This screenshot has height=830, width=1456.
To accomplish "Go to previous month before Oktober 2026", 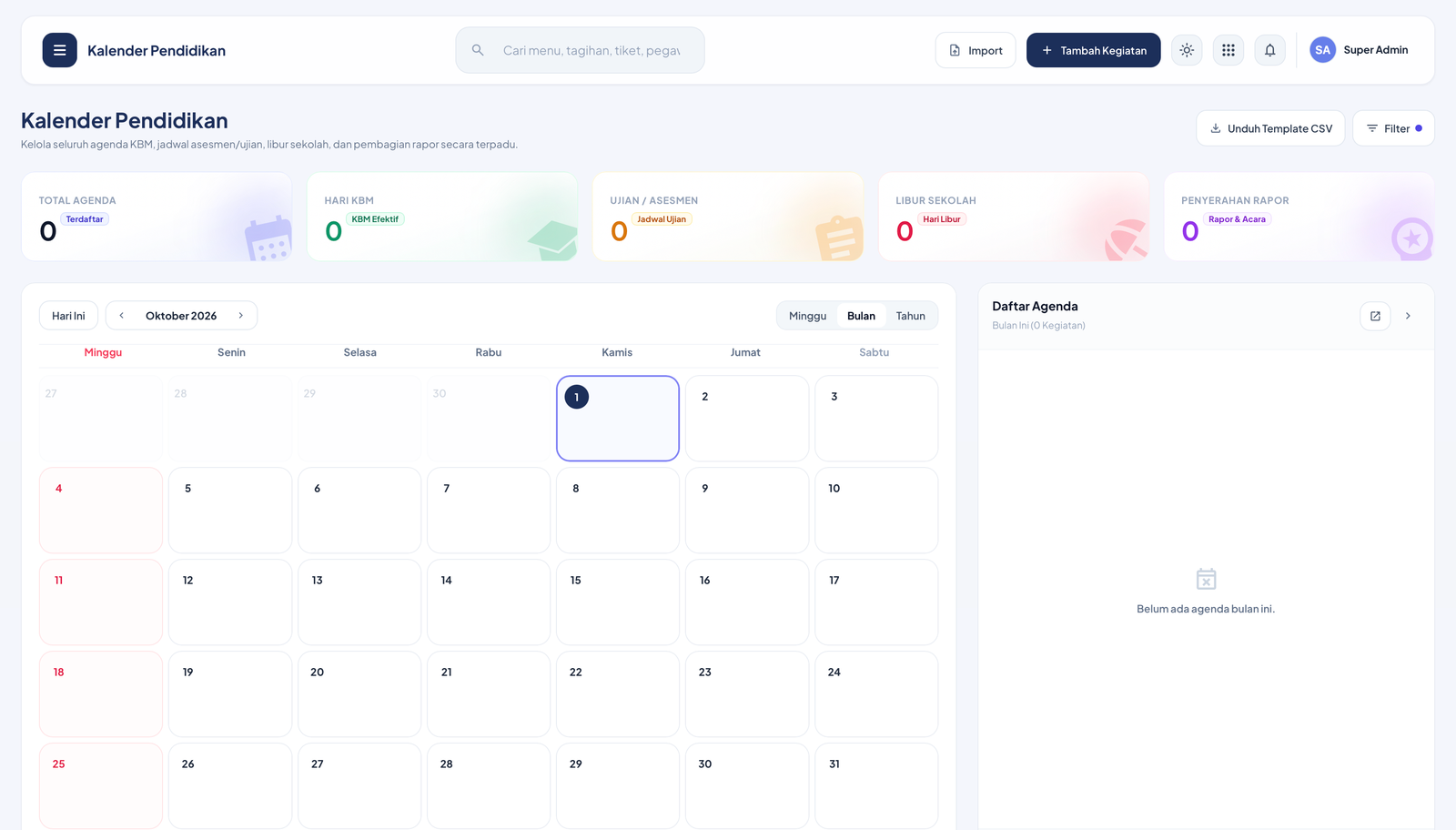I will coord(121,316).
